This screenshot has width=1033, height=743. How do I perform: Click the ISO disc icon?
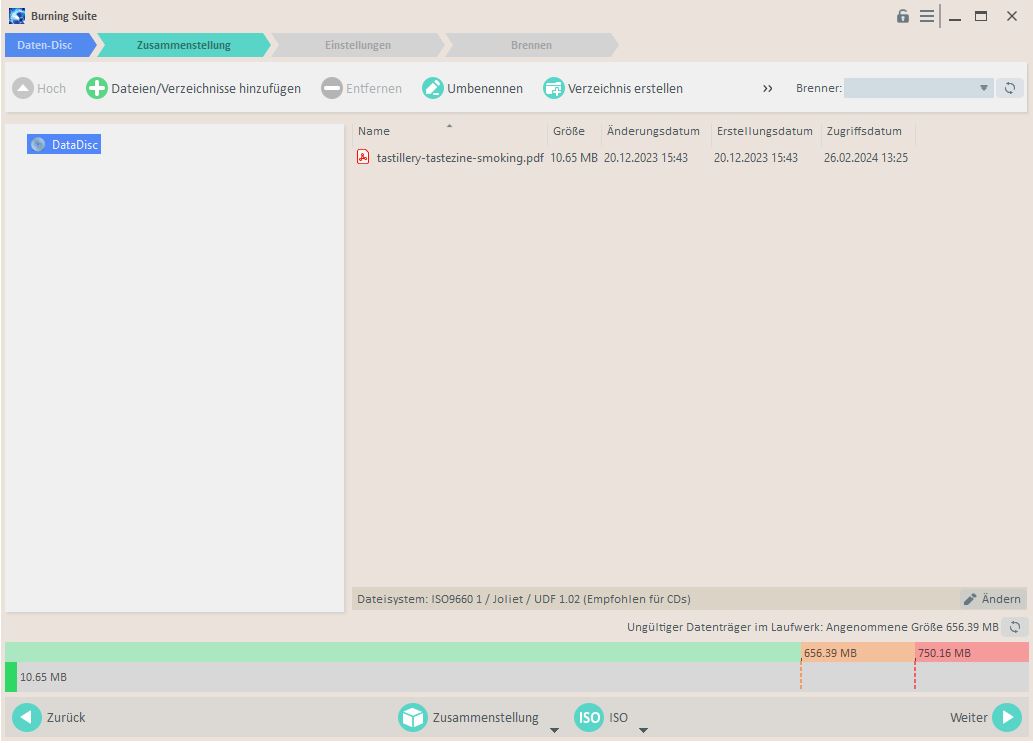click(589, 717)
